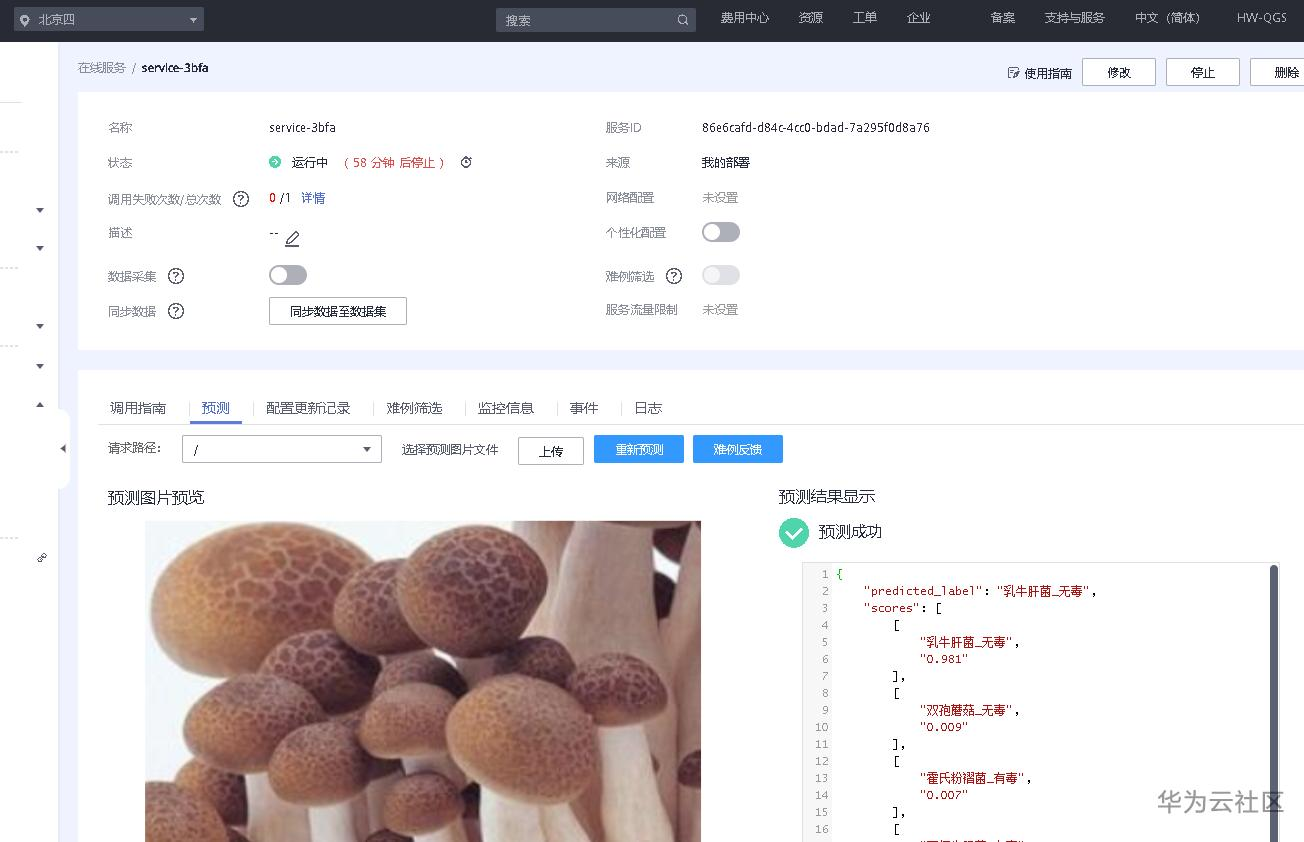Open 费用中心 in the top bar
This screenshot has width=1304, height=842.
tap(745, 18)
